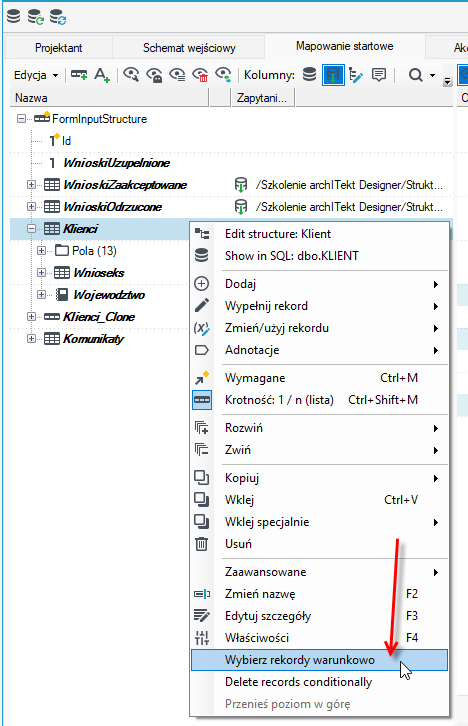Open the Adnotacje submenu
Image resolution: width=468 pixels, height=726 pixels.
[319, 350]
